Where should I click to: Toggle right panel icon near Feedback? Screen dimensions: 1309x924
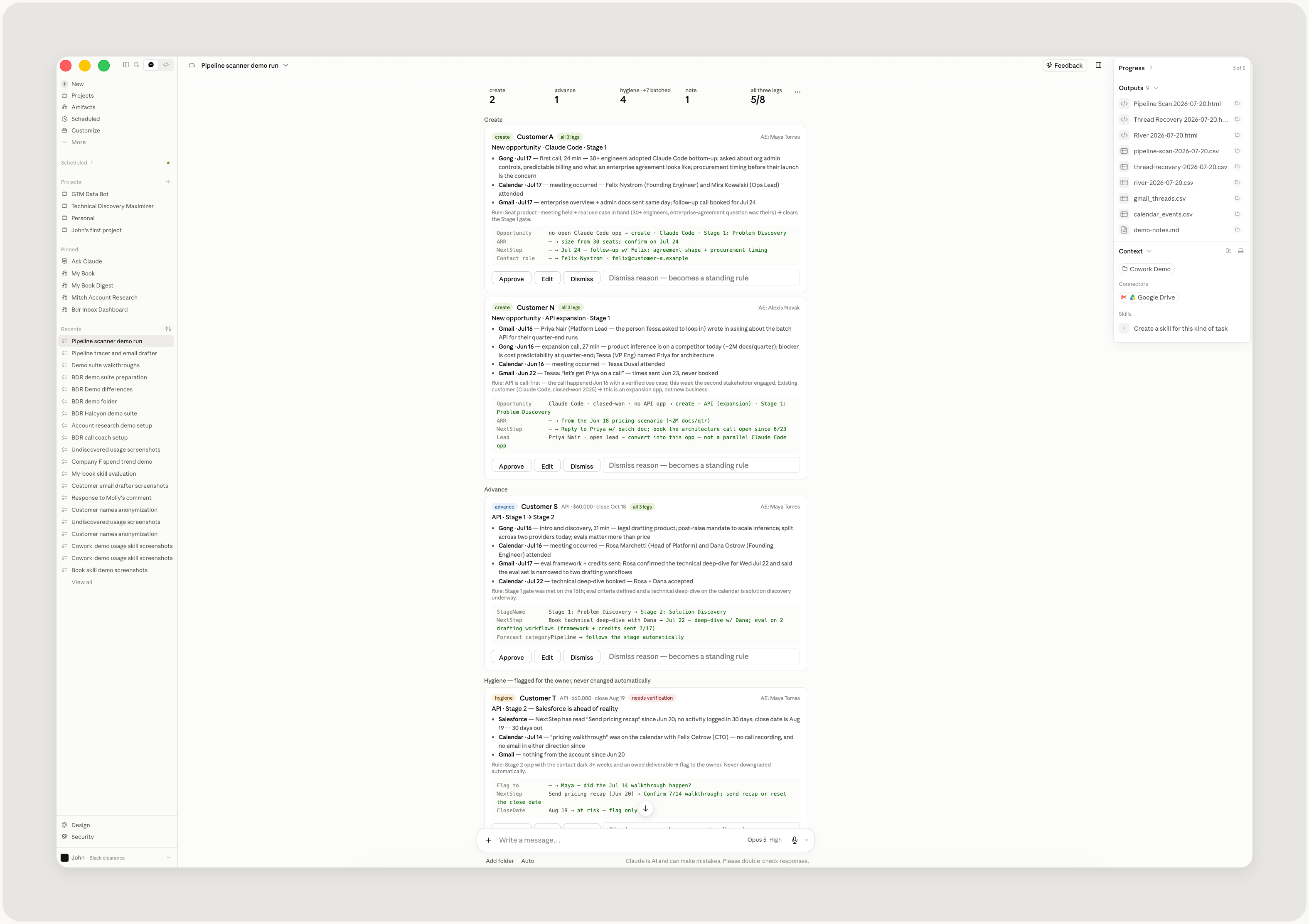point(1099,66)
